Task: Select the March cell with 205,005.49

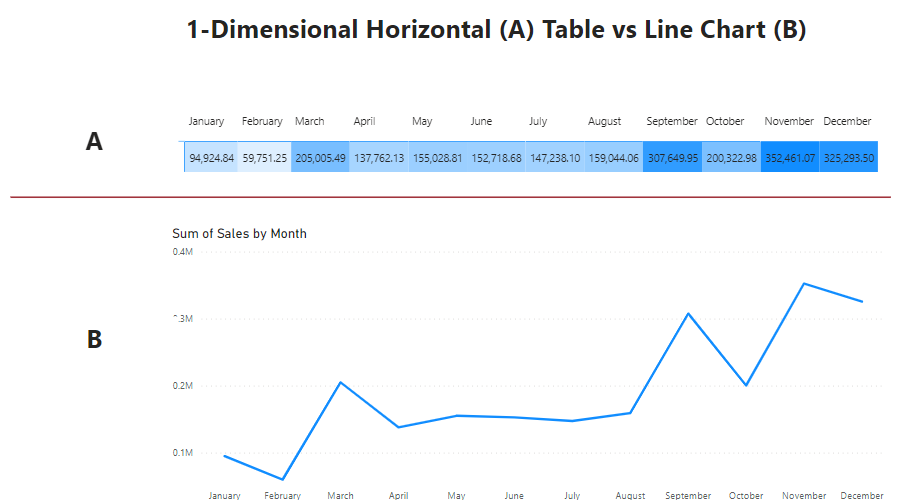Action: click(321, 158)
